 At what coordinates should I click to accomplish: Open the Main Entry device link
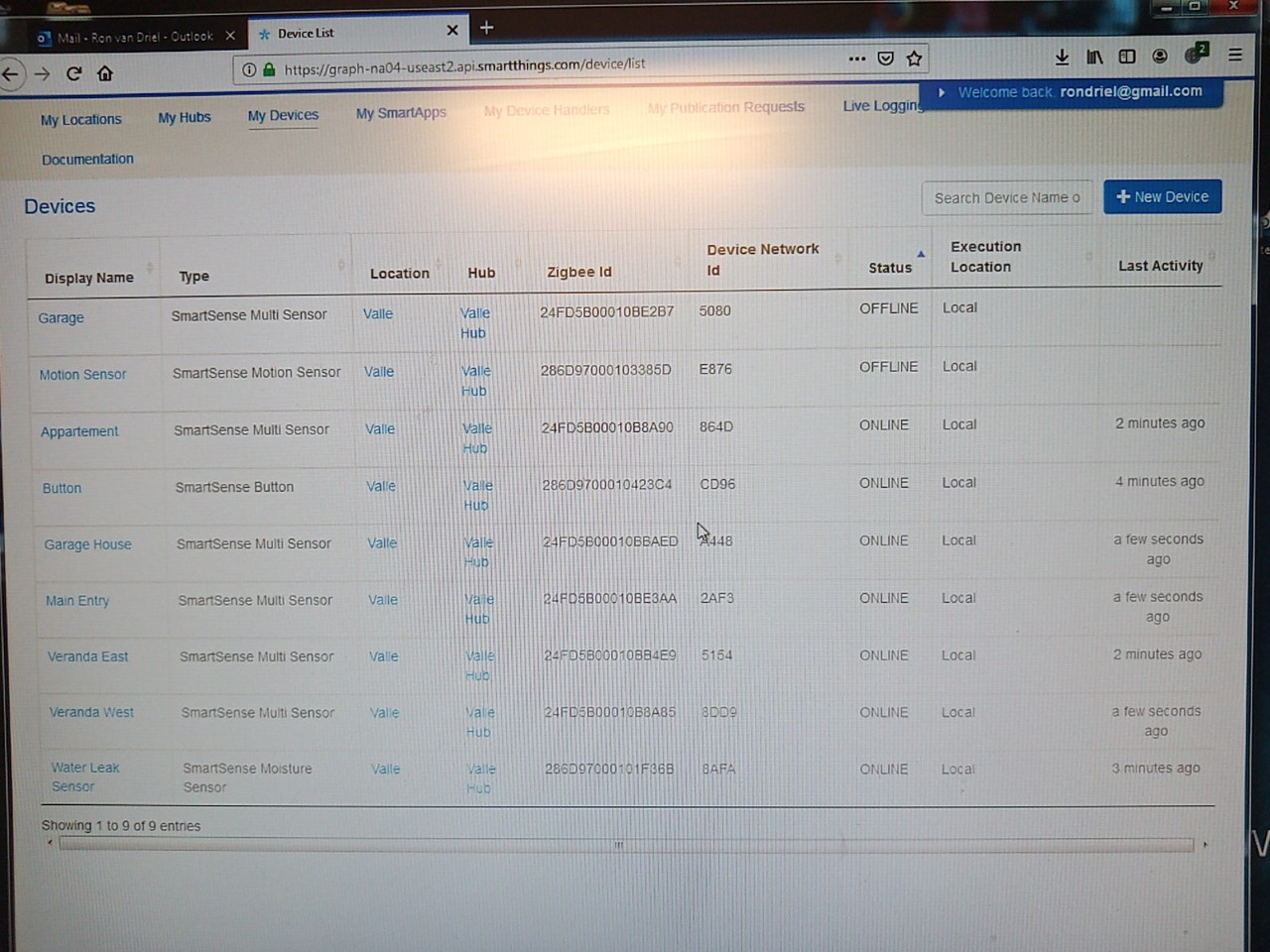click(77, 601)
